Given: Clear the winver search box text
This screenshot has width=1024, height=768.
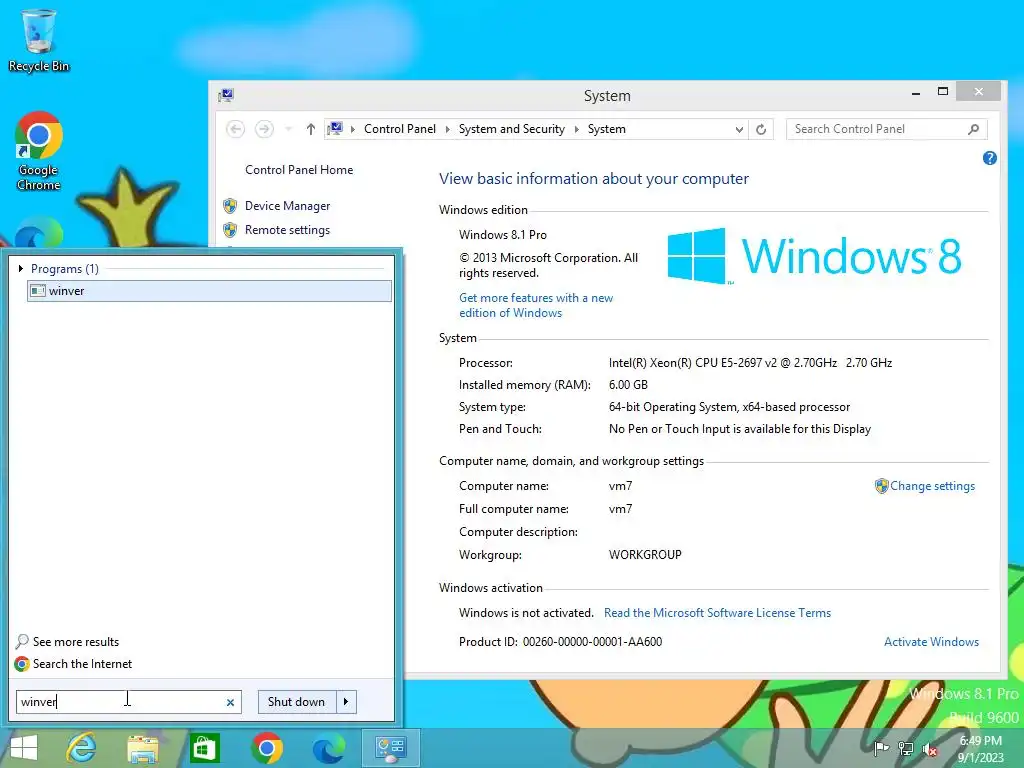Looking at the screenshot, I should point(230,703).
